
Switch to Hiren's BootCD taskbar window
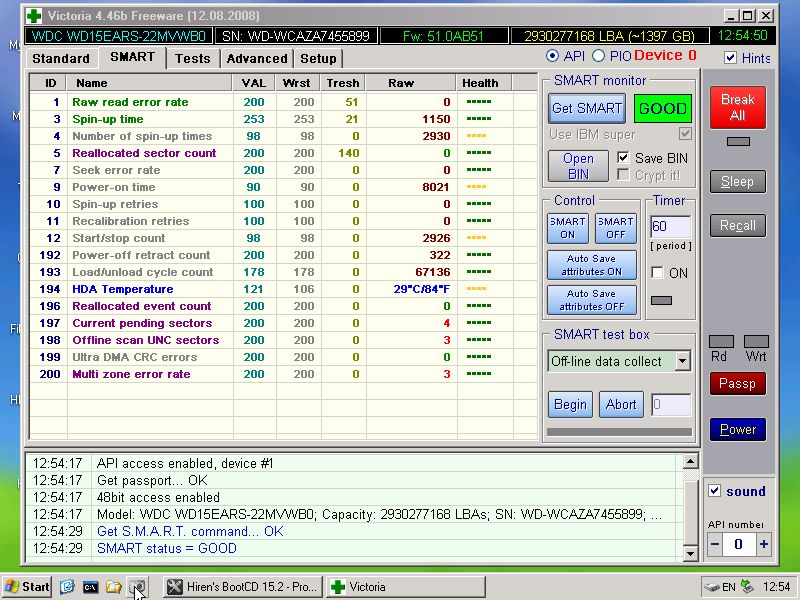point(243,587)
